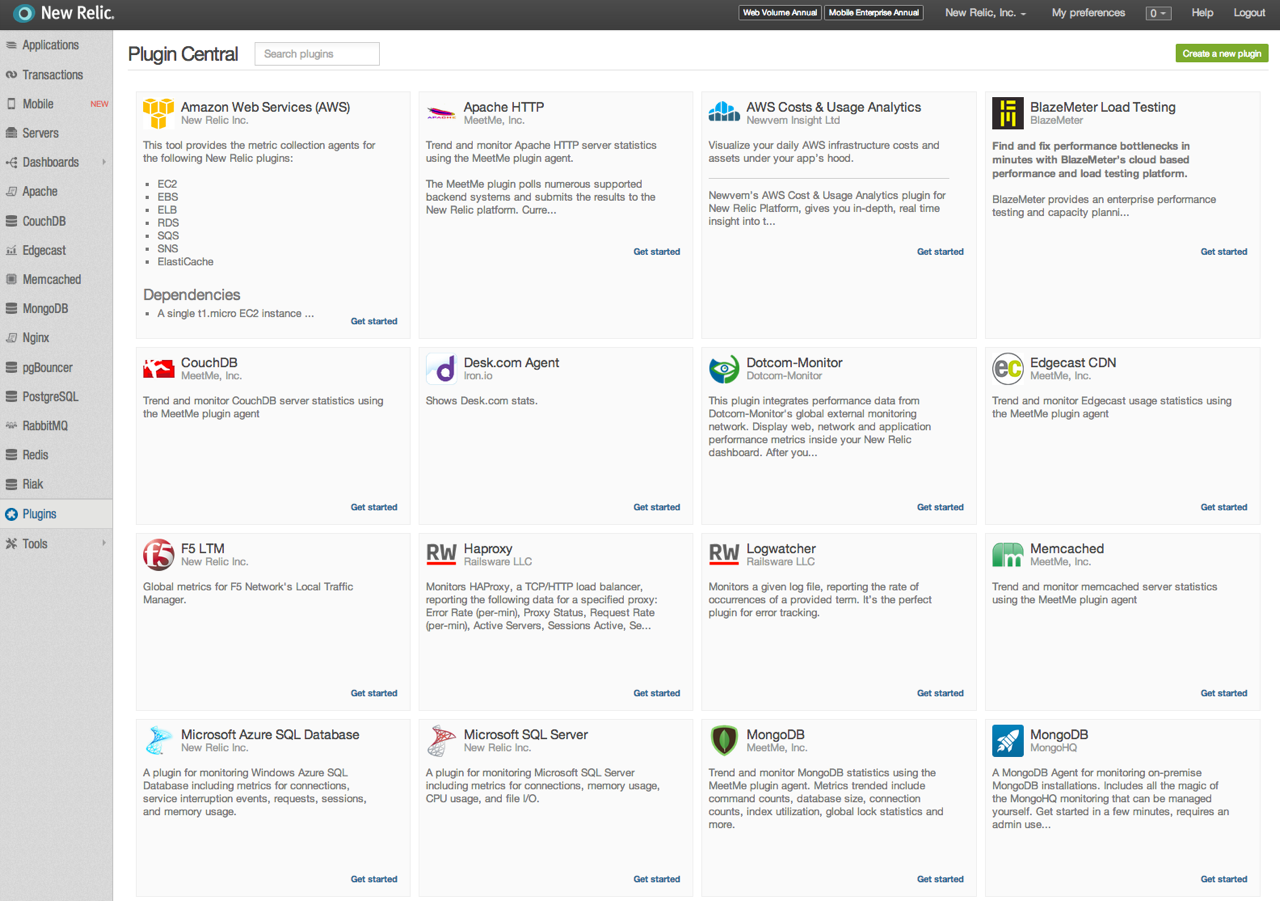
Task: Click the Transactions sidebar icon
Action: (11, 75)
